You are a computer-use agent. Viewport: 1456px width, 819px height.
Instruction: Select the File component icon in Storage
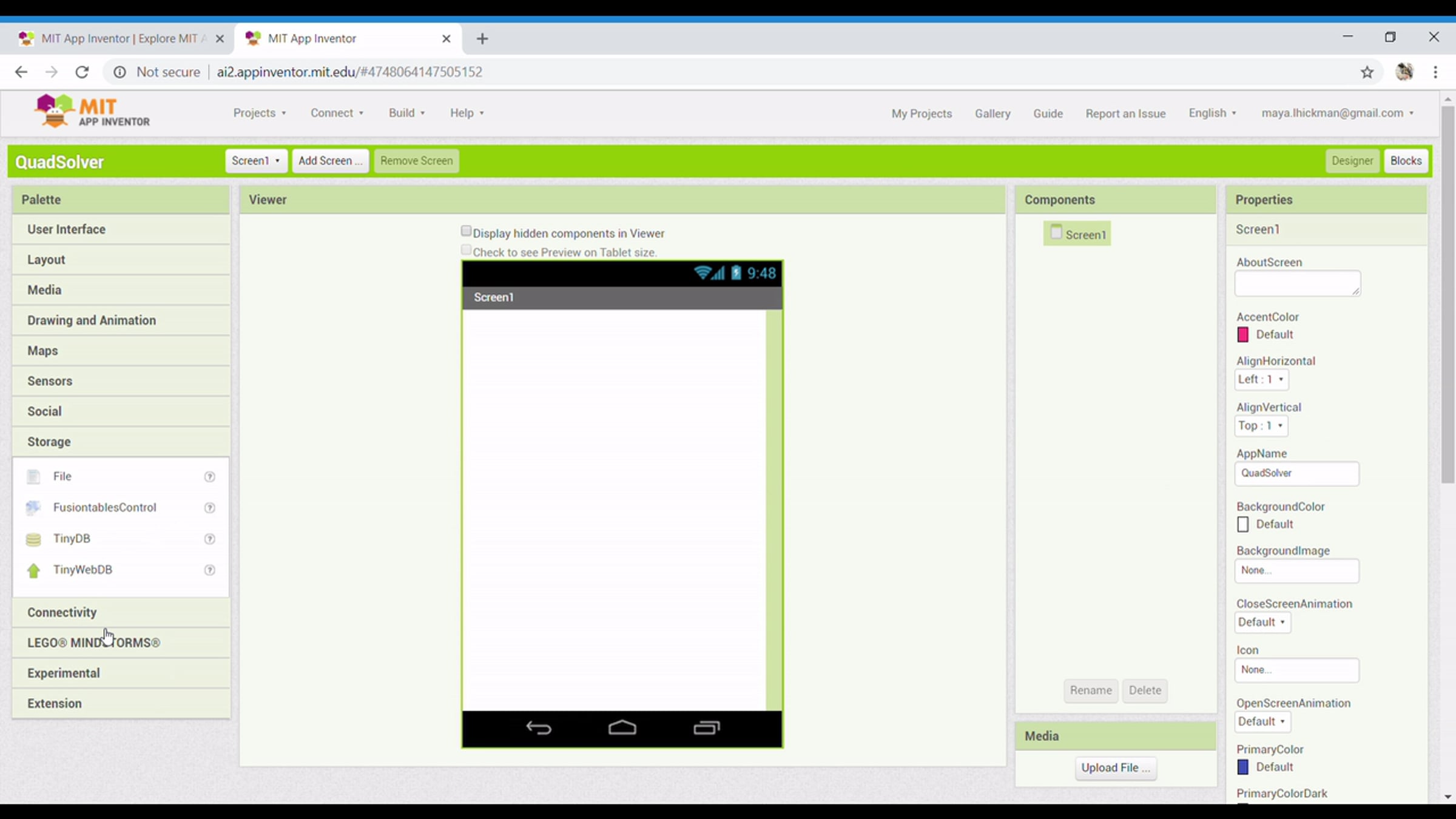33,477
